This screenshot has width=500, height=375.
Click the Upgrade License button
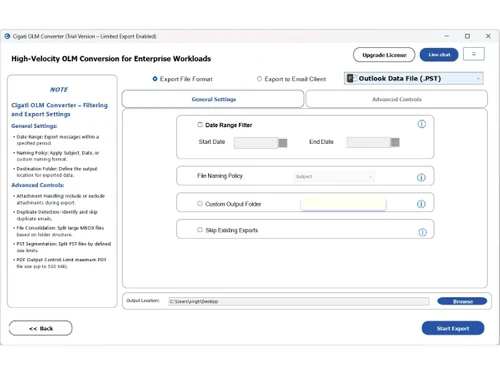tap(384, 55)
